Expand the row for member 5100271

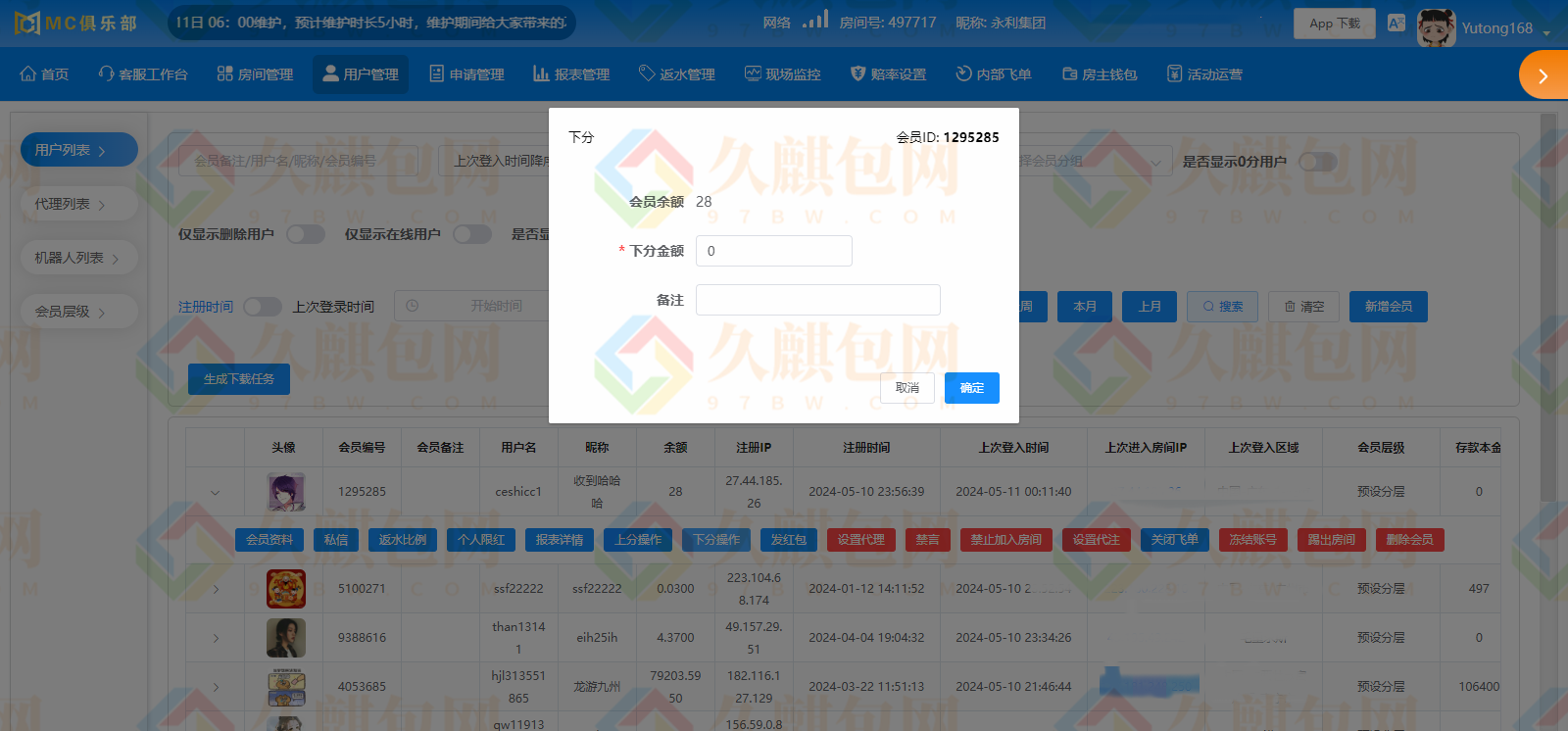point(216,589)
